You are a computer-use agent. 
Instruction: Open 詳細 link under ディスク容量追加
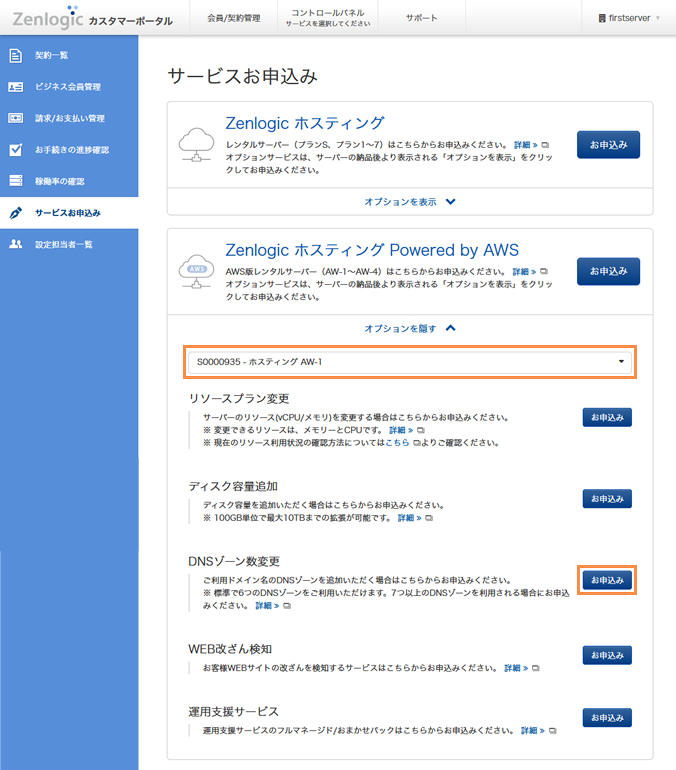click(409, 518)
